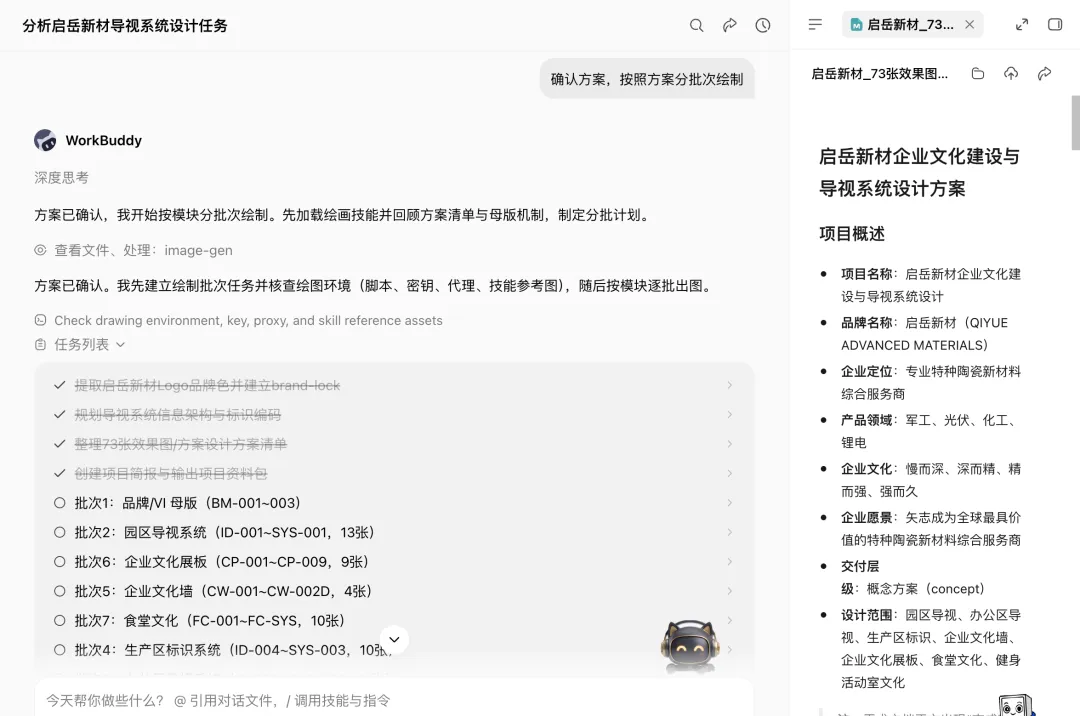The height and width of the screenshot is (716, 1080).
Task: Toggle the side panel layout icon
Action: (x=1055, y=25)
